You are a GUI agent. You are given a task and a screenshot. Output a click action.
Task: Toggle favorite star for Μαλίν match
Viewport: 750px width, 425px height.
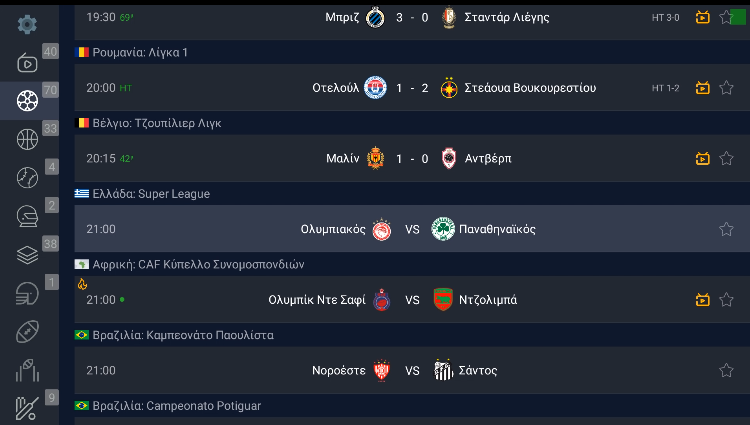click(726, 158)
